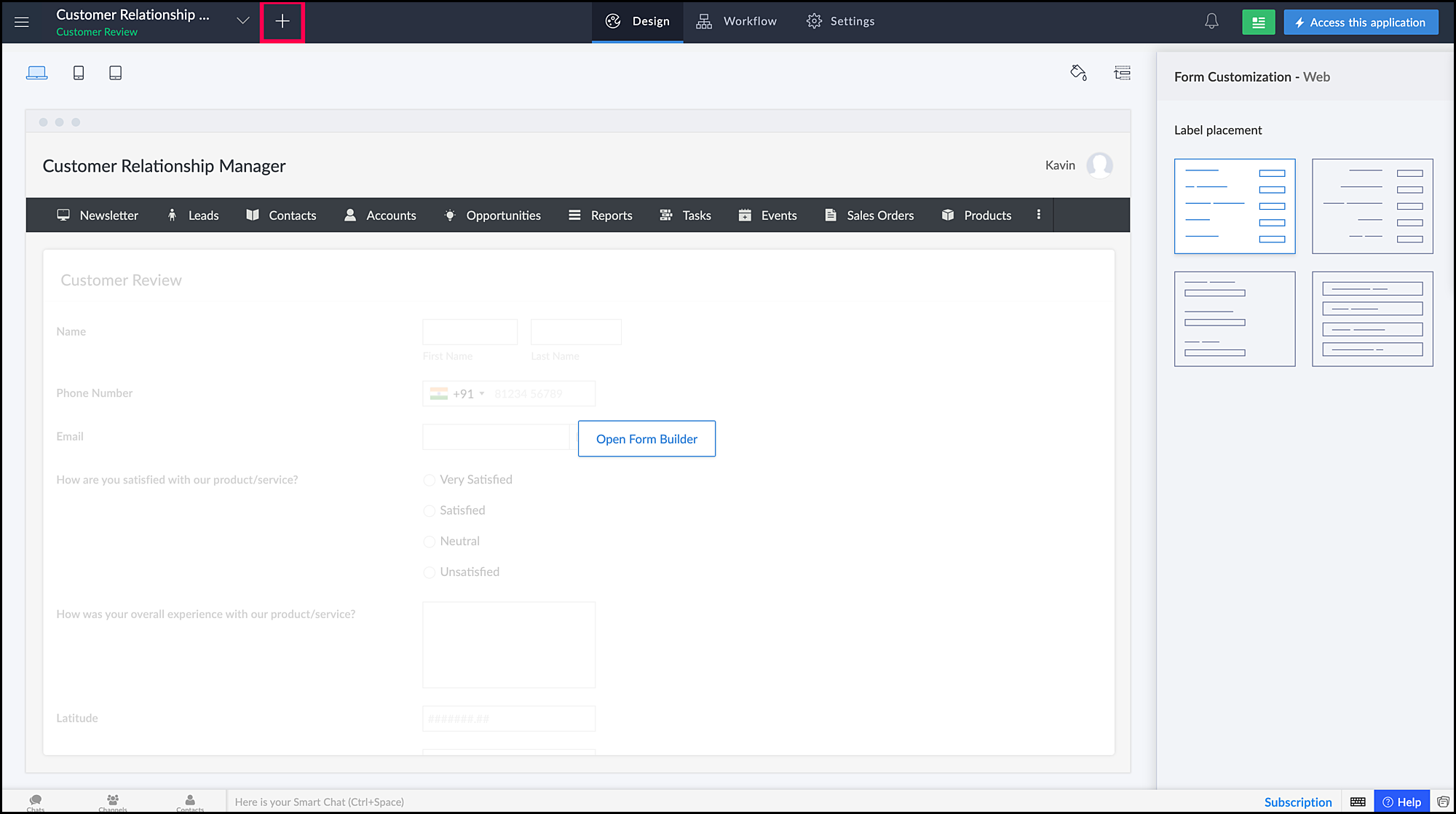Image resolution: width=1456 pixels, height=814 pixels.
Task: Click the plus icon to add new component
Action: pyautogui.click(x=282, y=22)
